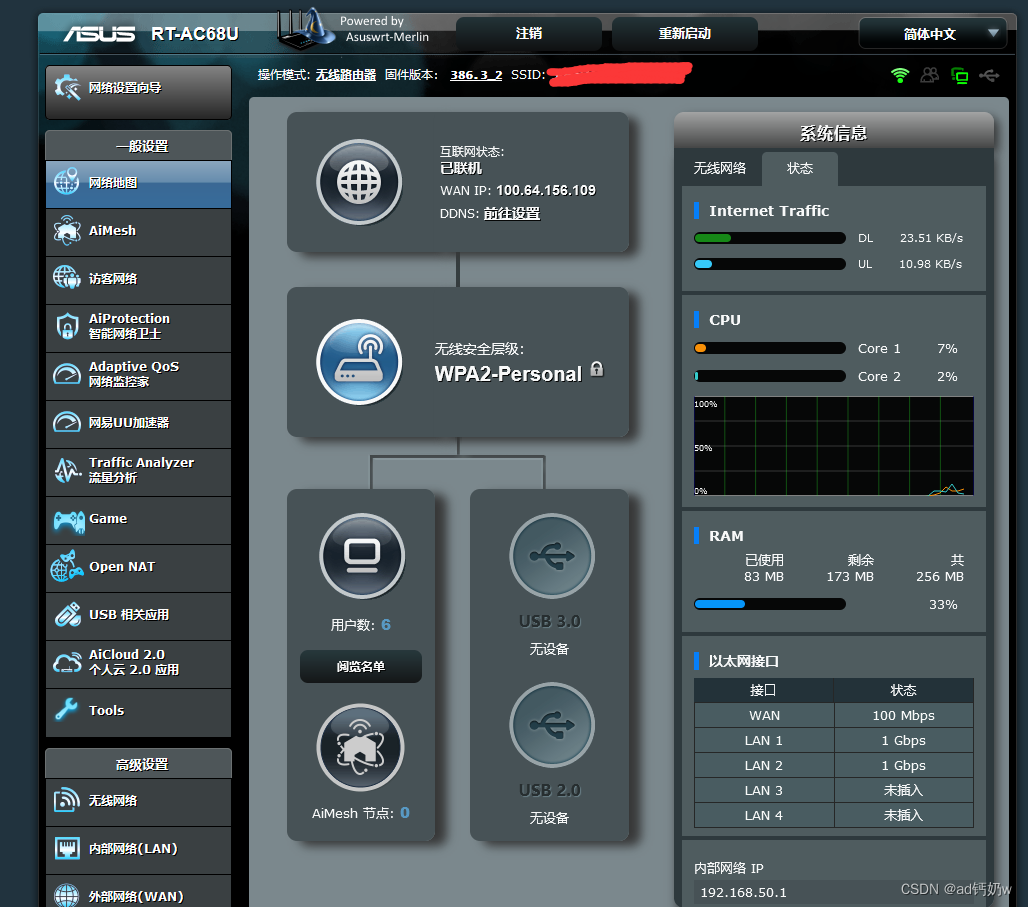Click the USB application drive icon
Screen dimensions: 1028x907
[x=68, y=615]
